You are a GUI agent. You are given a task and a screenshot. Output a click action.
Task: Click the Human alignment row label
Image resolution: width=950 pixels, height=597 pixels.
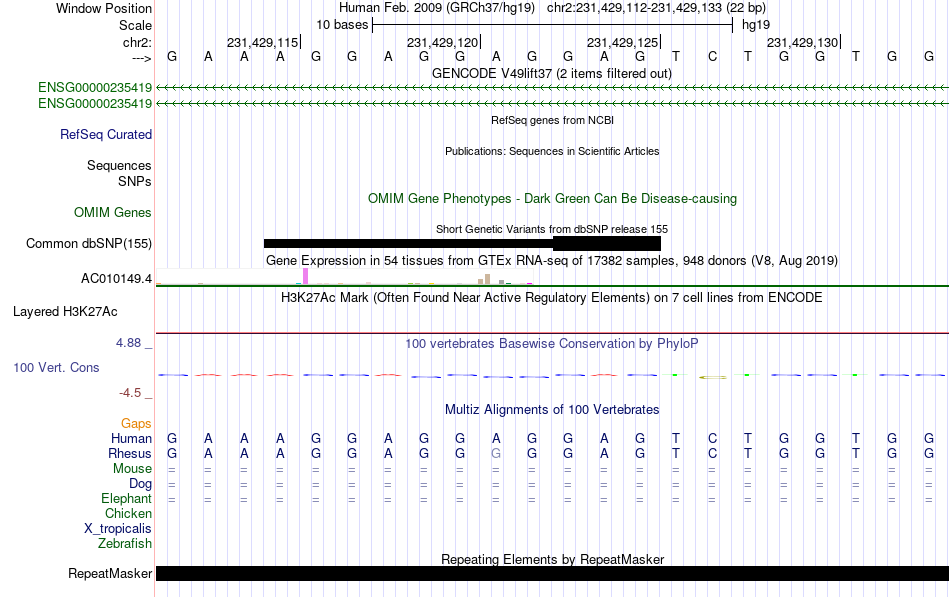click(x=131, y=438)
